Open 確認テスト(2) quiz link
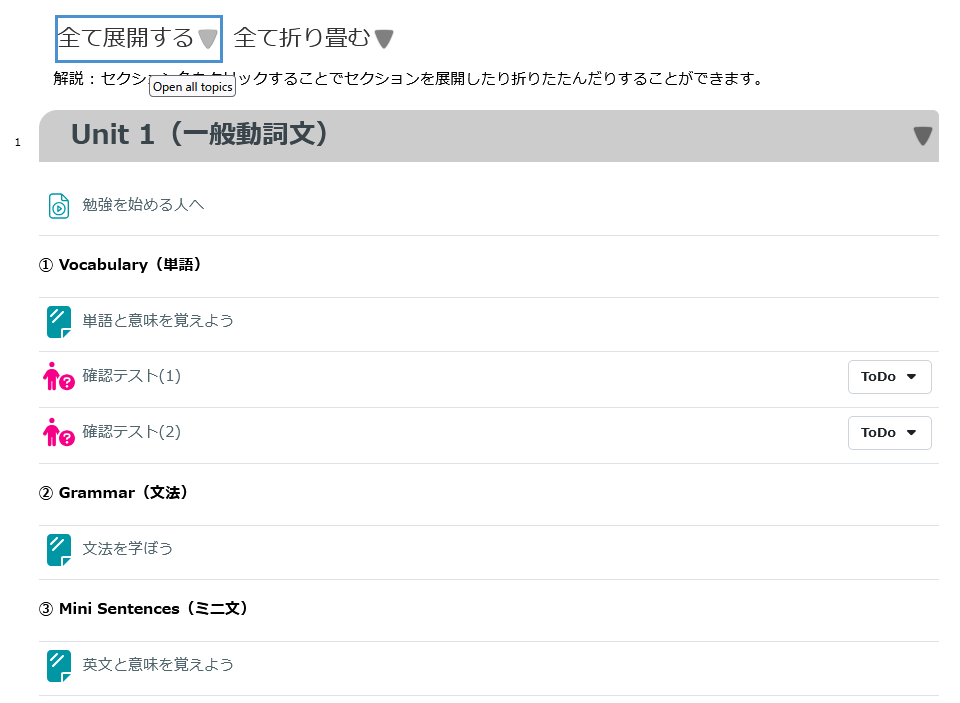960x703 pixels. [132, 432]
